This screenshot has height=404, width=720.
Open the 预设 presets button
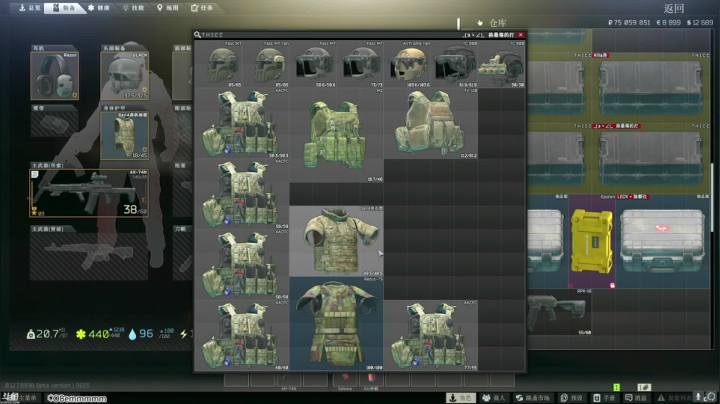coord(572,398)
